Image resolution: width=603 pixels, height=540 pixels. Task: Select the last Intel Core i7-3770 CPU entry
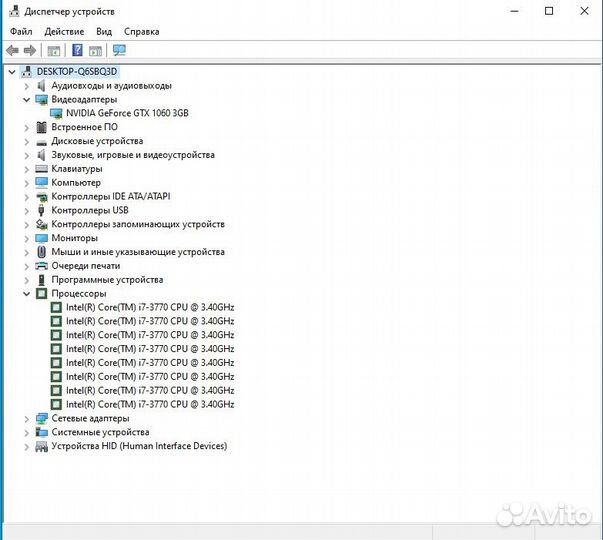click(x=150, y=404)
